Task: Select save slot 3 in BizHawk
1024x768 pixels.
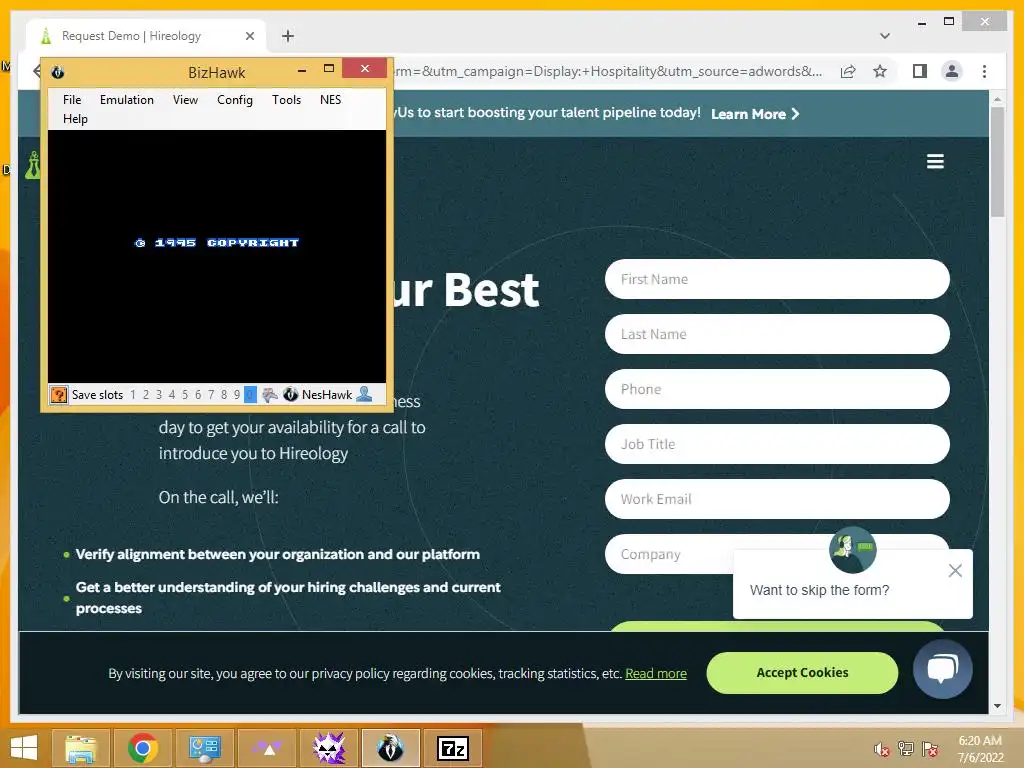Action: click(159, 394)
